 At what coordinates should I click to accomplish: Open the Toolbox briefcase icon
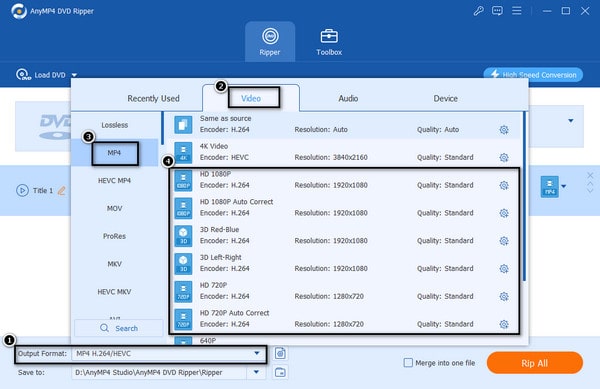pos(329,36)
